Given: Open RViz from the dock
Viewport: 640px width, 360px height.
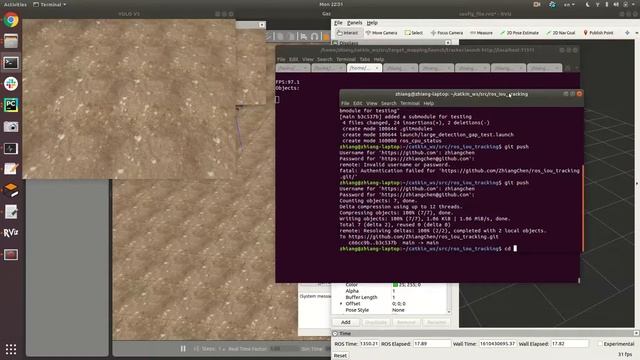Looking at the screenshot, I should coord(11,233).
